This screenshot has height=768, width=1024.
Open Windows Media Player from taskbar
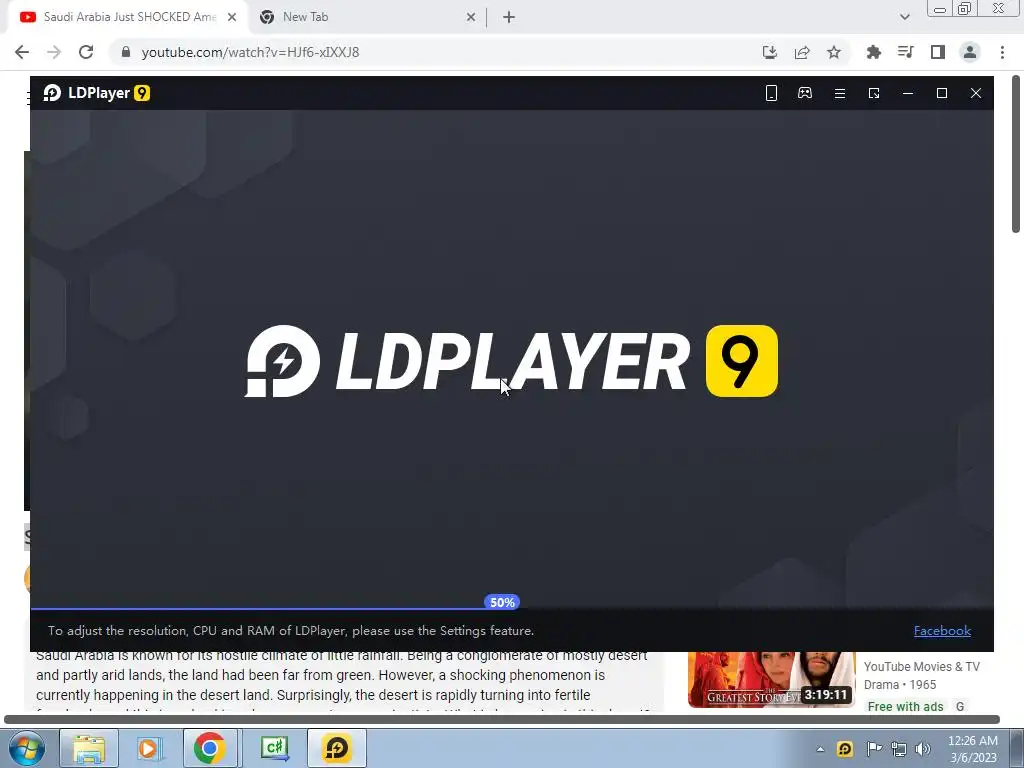tap(149, 748)
